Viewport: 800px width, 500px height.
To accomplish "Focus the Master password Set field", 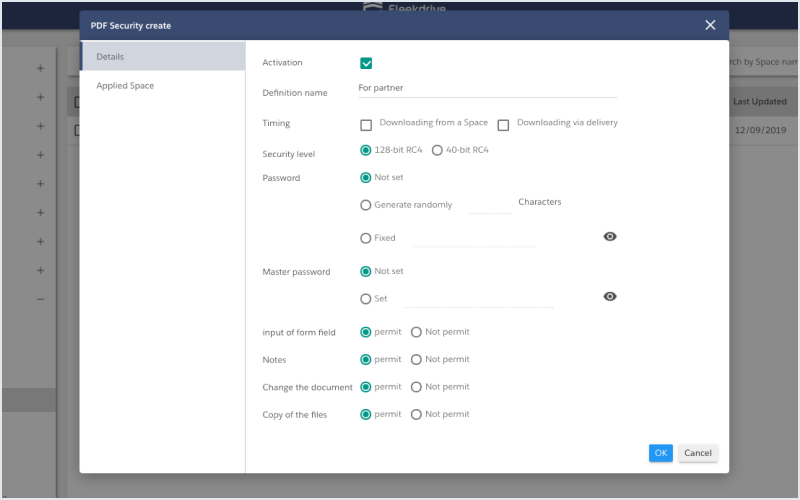I will (x=478, y=299).
